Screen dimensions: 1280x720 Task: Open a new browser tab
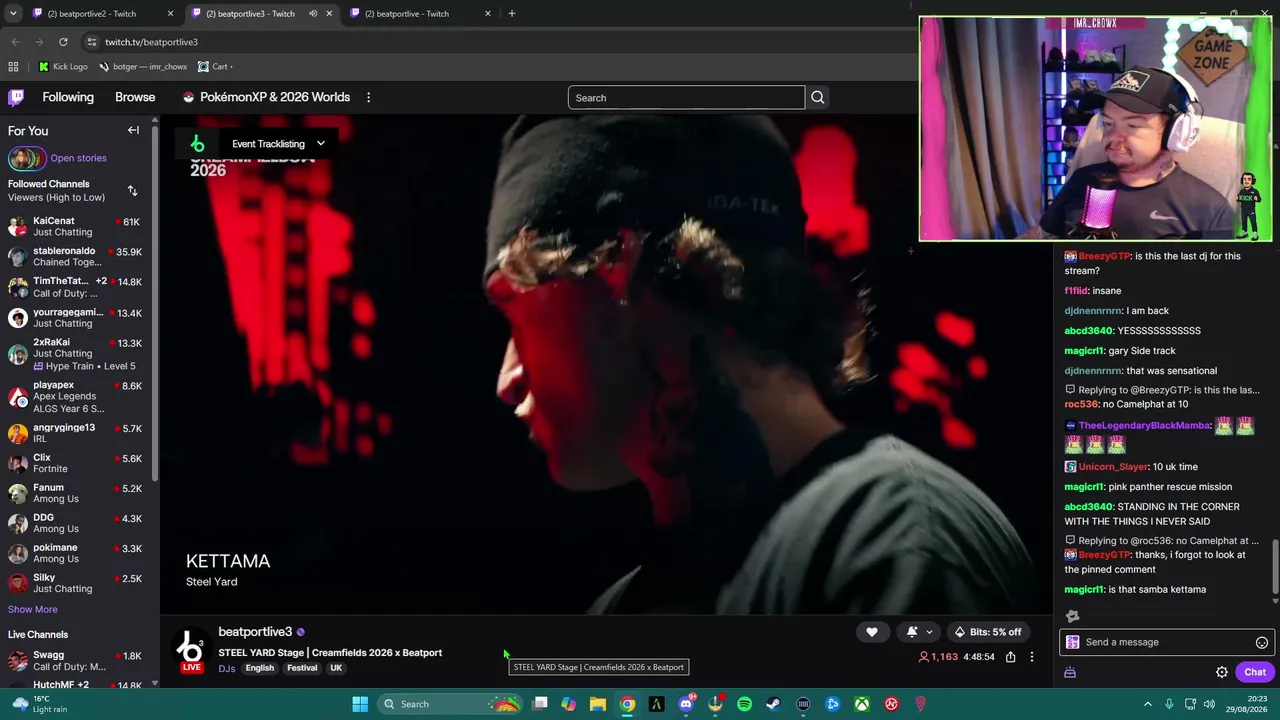pos(512,14)
